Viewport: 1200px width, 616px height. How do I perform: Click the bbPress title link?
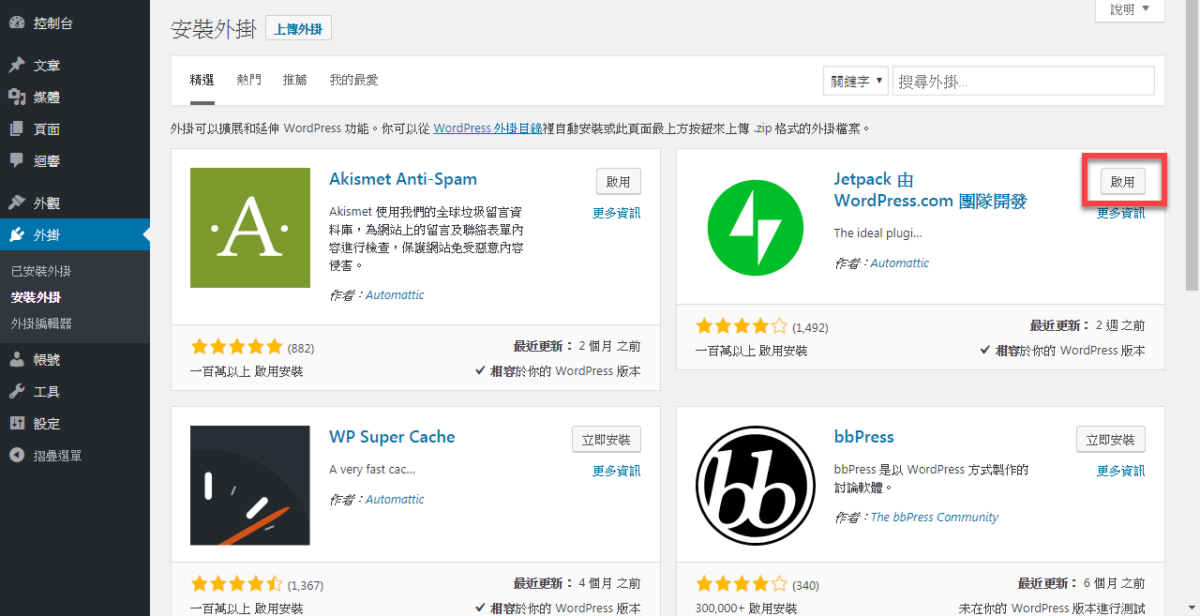864,437
